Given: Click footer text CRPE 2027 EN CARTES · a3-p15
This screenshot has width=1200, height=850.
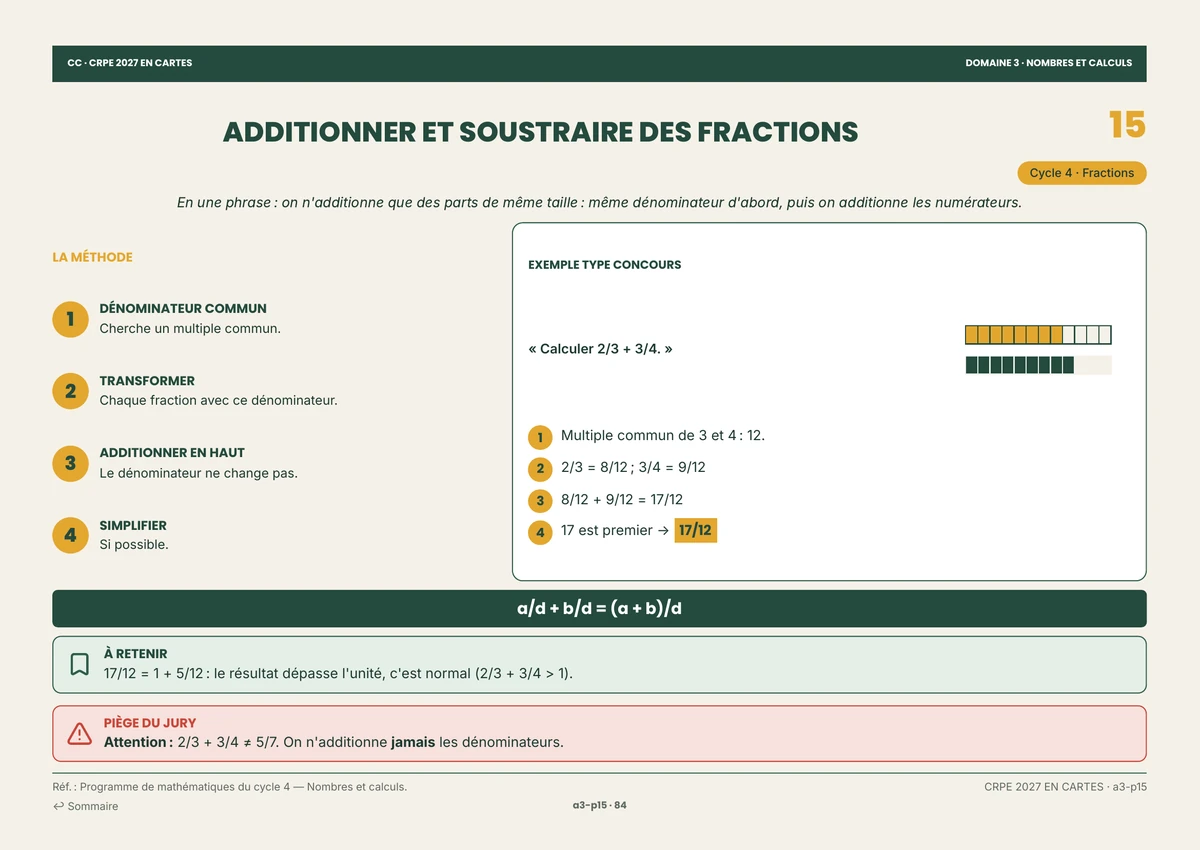Looking at the screenshot, I should (x=1065, y=787).
